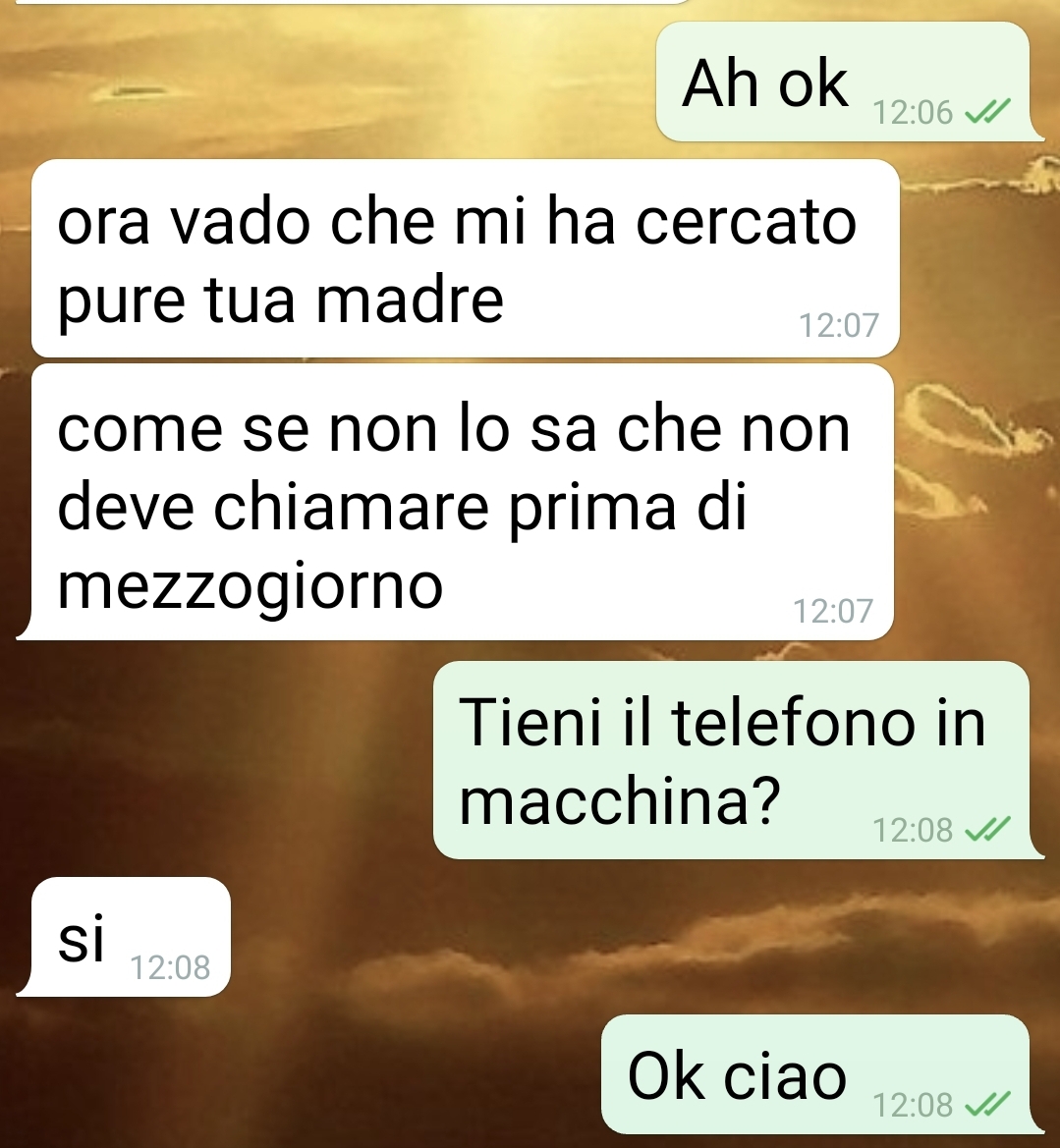Viewport: 1060px width, 1148px height.
Task: Click the 12:08 timestamp on 'Ok ciao'
Action: pos(913,1105)
